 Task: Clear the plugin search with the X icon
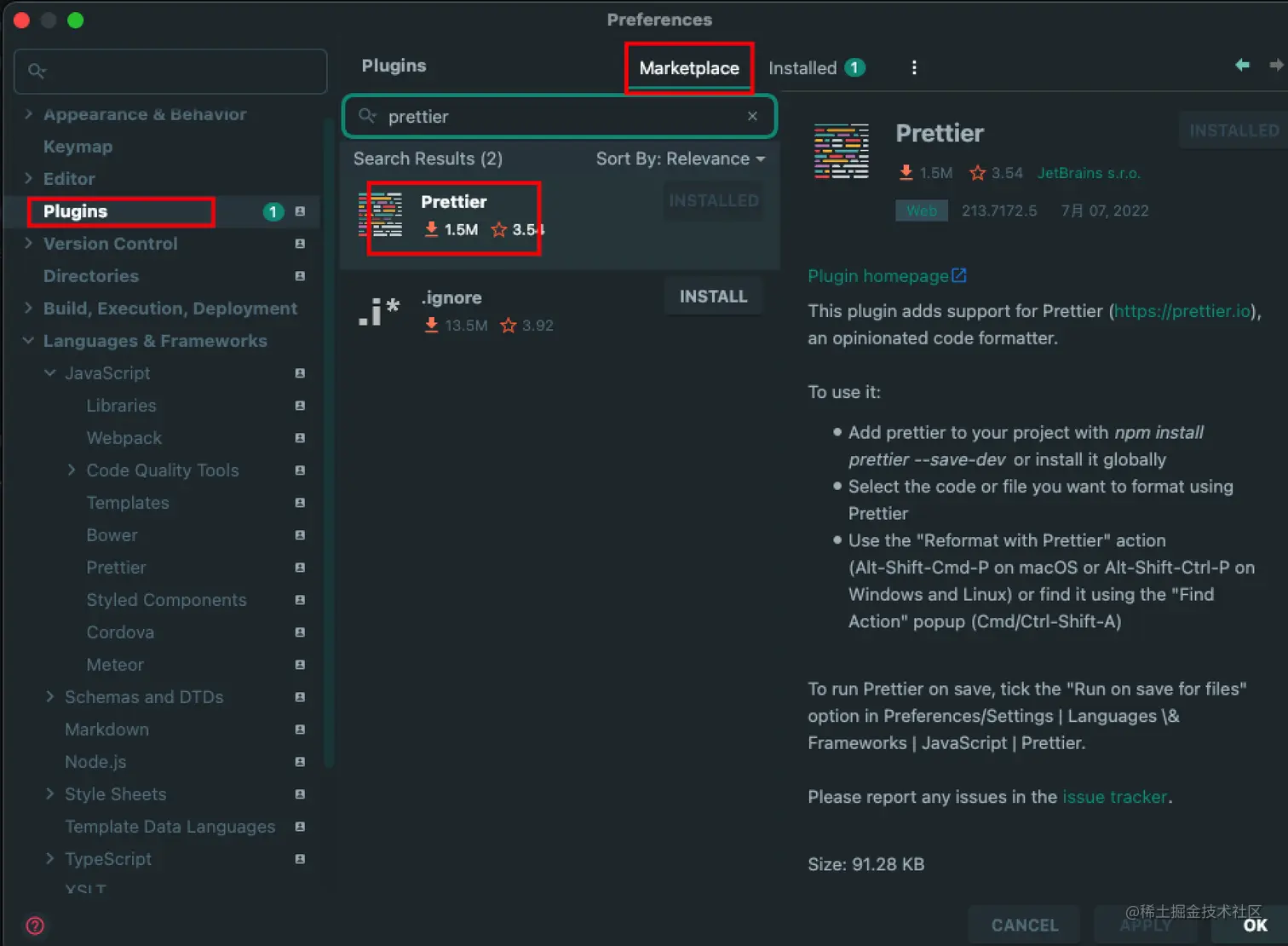tap(752, 116)
